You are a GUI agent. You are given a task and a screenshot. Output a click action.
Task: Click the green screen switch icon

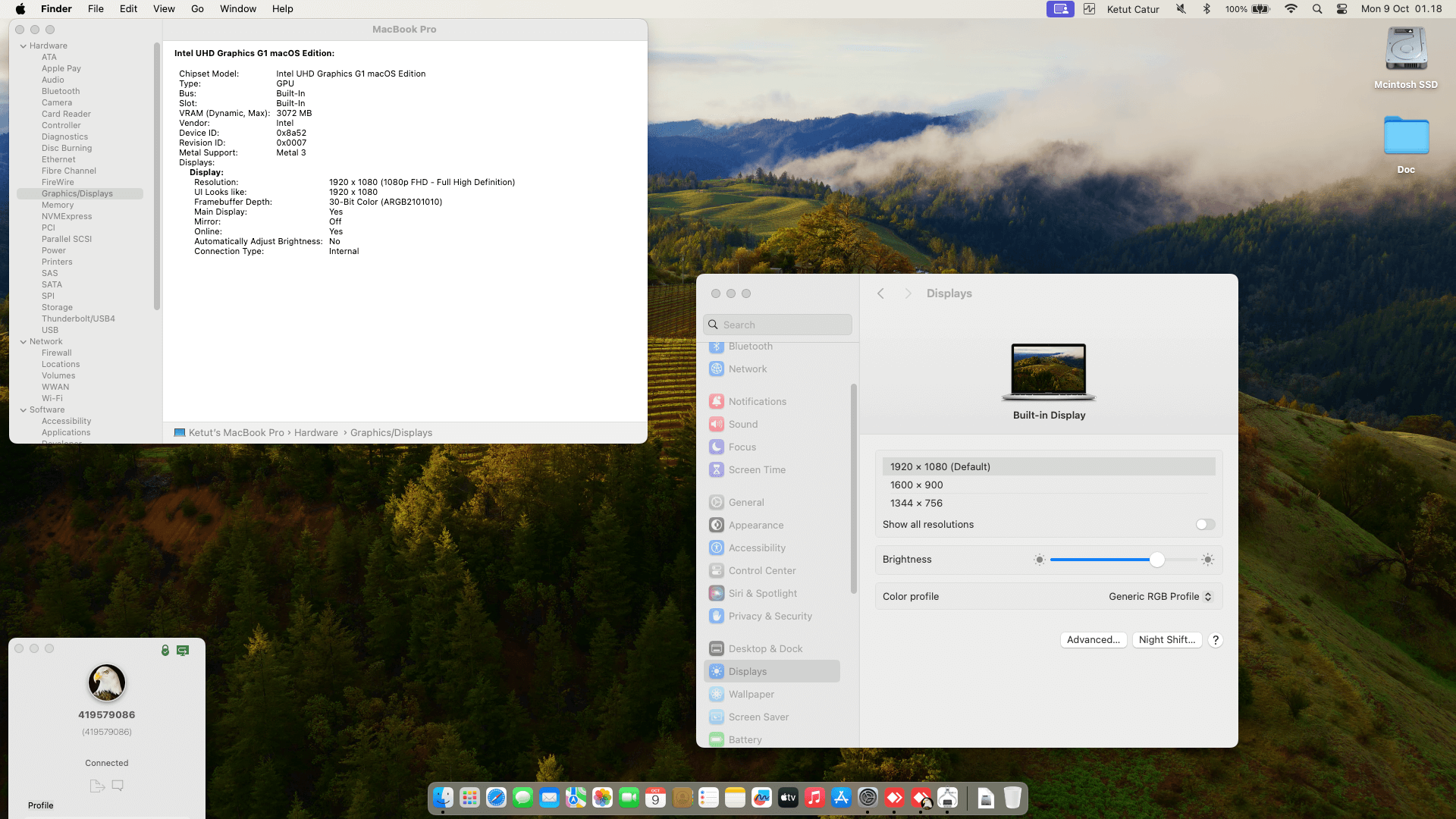(x=183, y=651)
